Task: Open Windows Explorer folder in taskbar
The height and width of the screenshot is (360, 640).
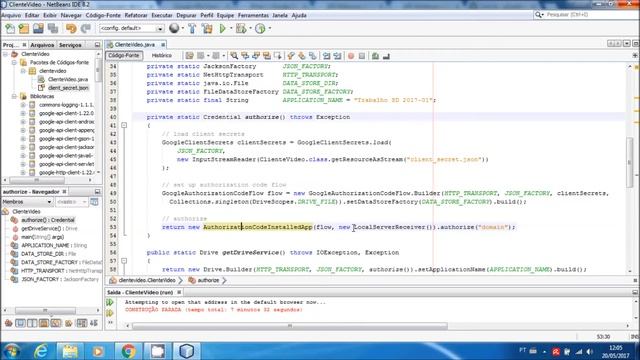Action: tap(70, 351)
